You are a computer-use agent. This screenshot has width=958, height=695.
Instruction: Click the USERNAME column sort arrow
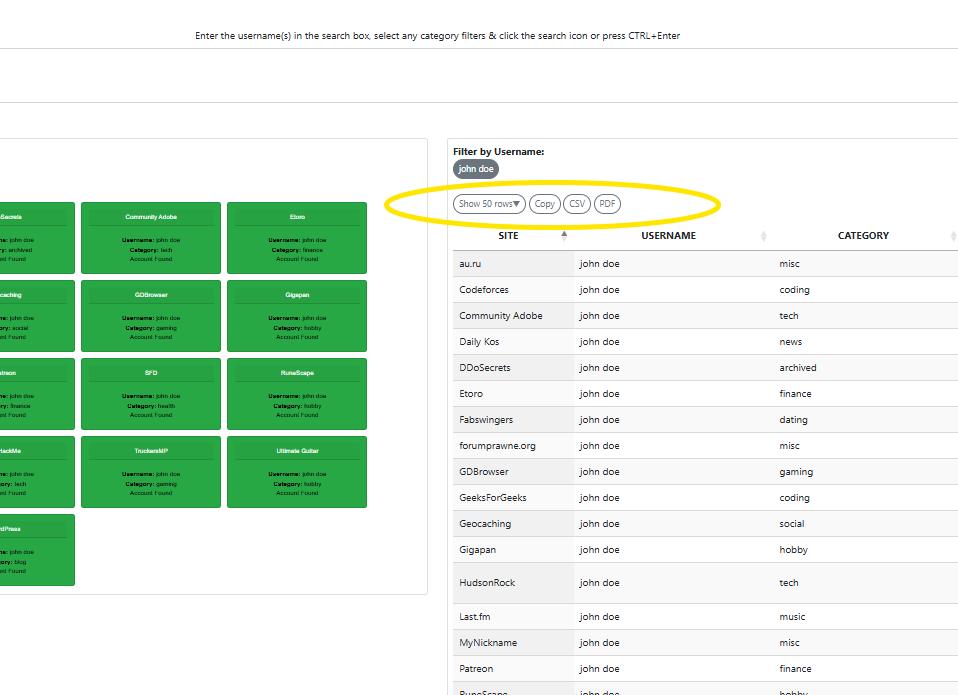click(x=764, y=236)
